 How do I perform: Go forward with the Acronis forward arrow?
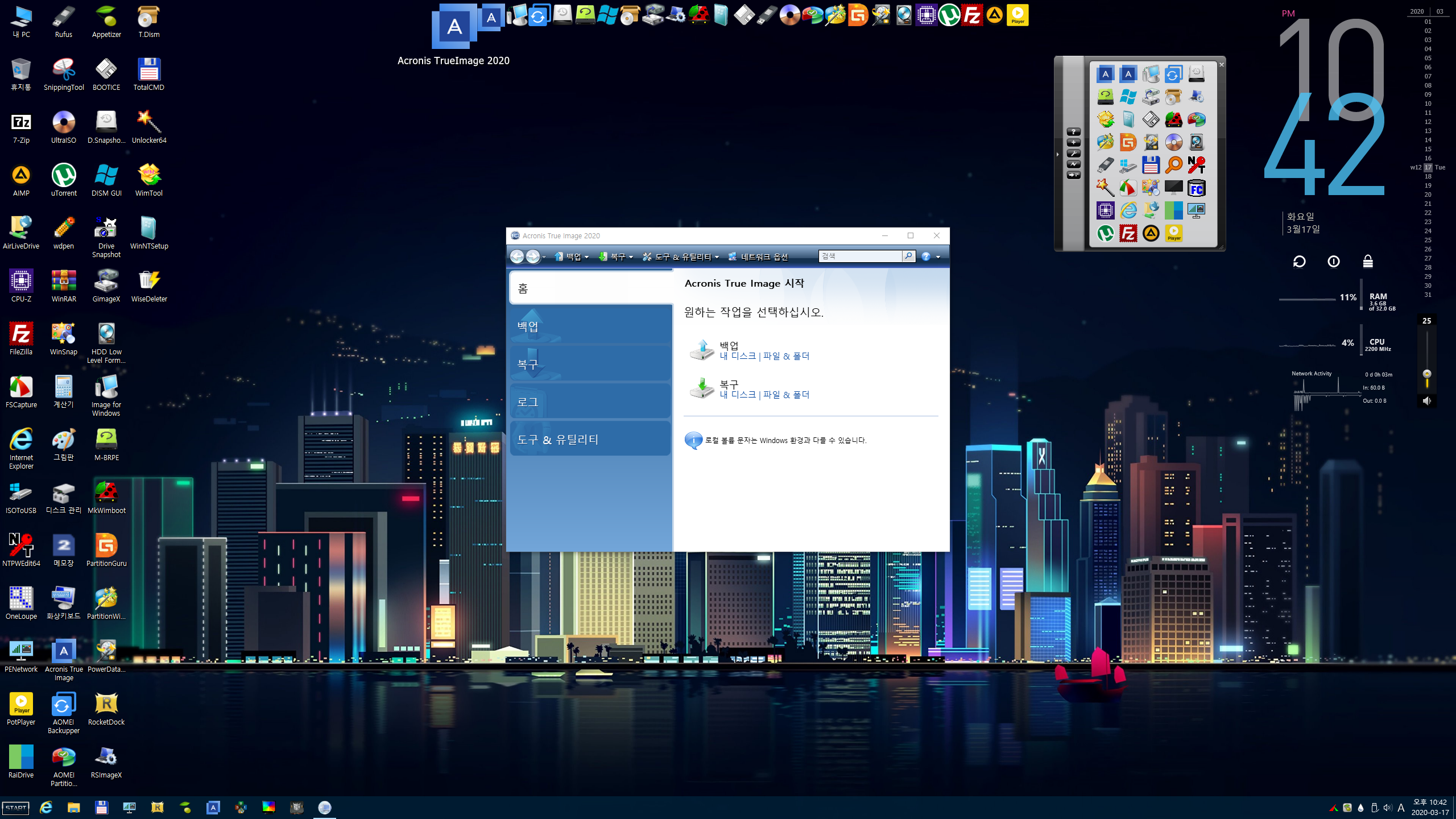532,257
